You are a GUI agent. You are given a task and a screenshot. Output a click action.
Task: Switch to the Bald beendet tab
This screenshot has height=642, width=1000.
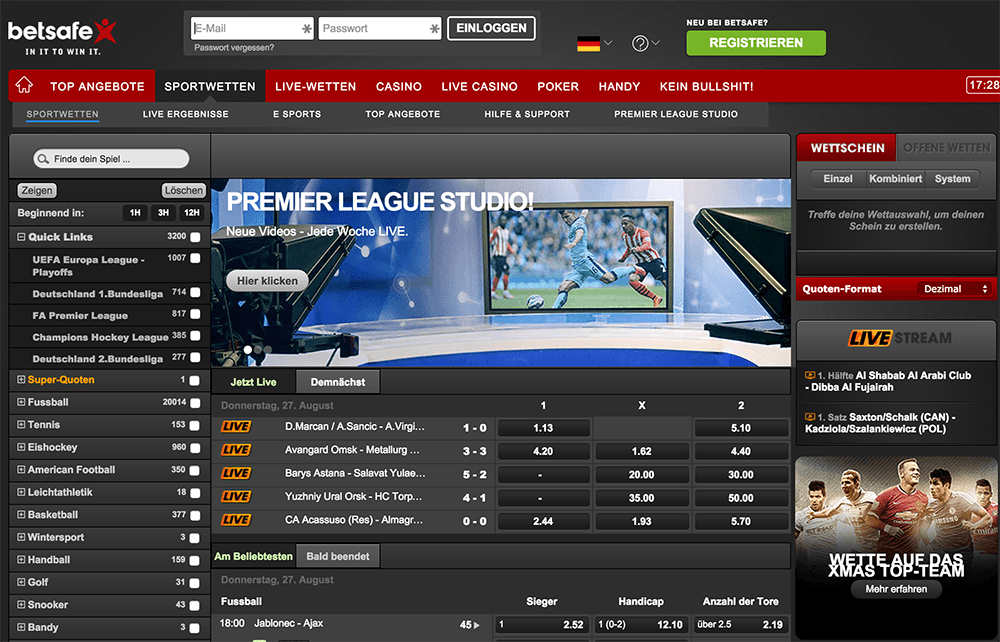(x=338, y=557)
